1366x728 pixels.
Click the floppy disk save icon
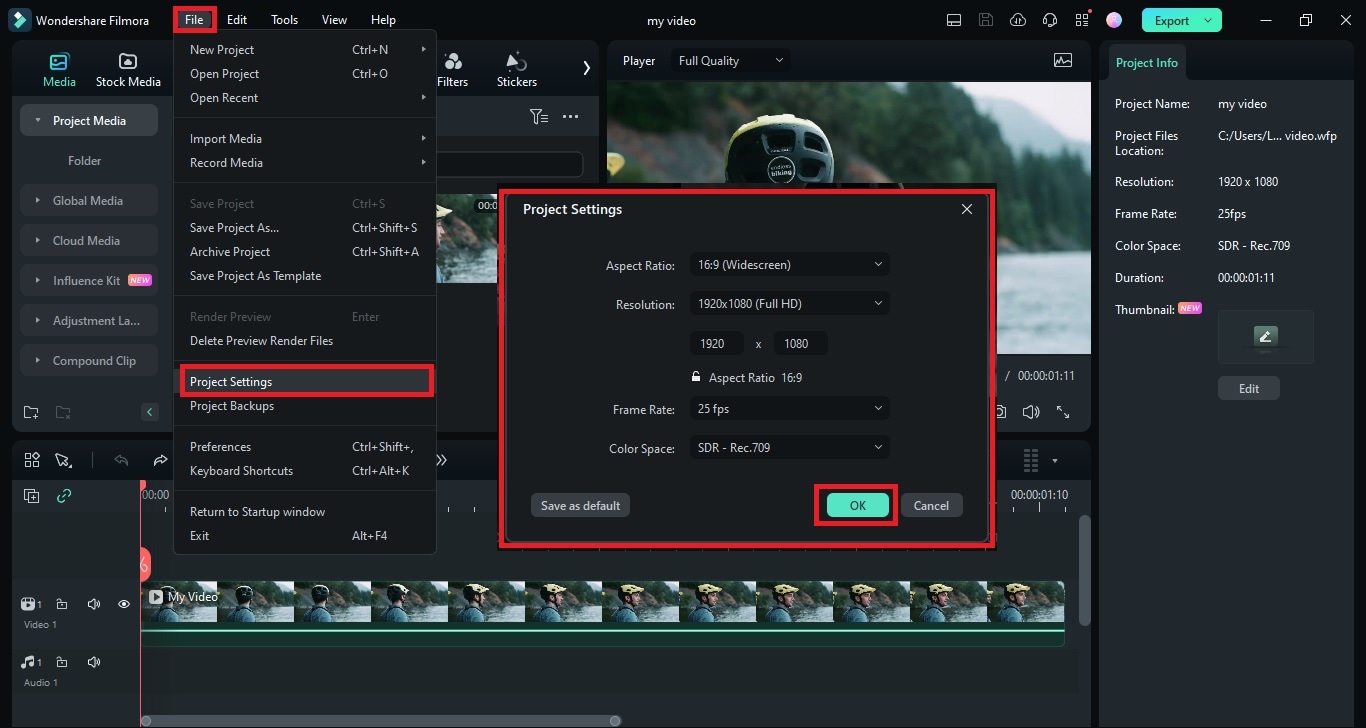click(x=986, y=20)
